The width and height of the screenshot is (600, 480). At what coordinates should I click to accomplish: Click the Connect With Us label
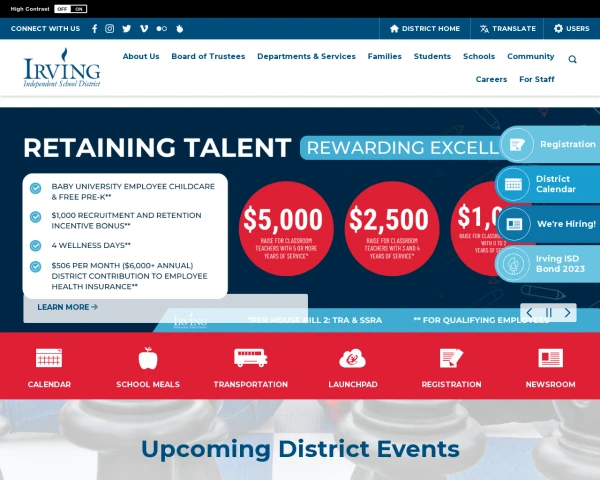(45, 29)
